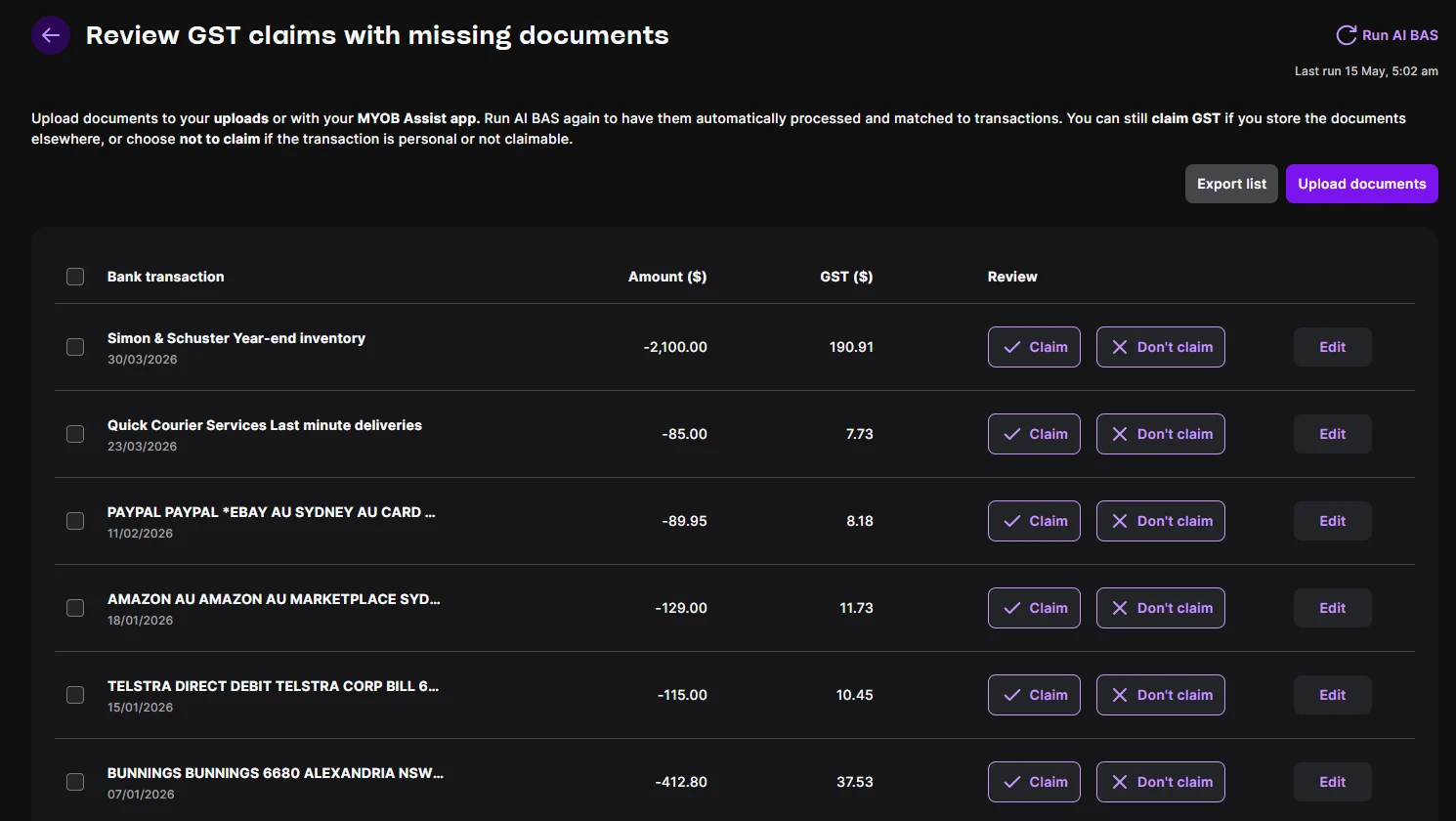Viewport: 1456px width, 821px height.
Task: Tick the TELSTRA Direct Debit checkbox
Action: [75, 695]
